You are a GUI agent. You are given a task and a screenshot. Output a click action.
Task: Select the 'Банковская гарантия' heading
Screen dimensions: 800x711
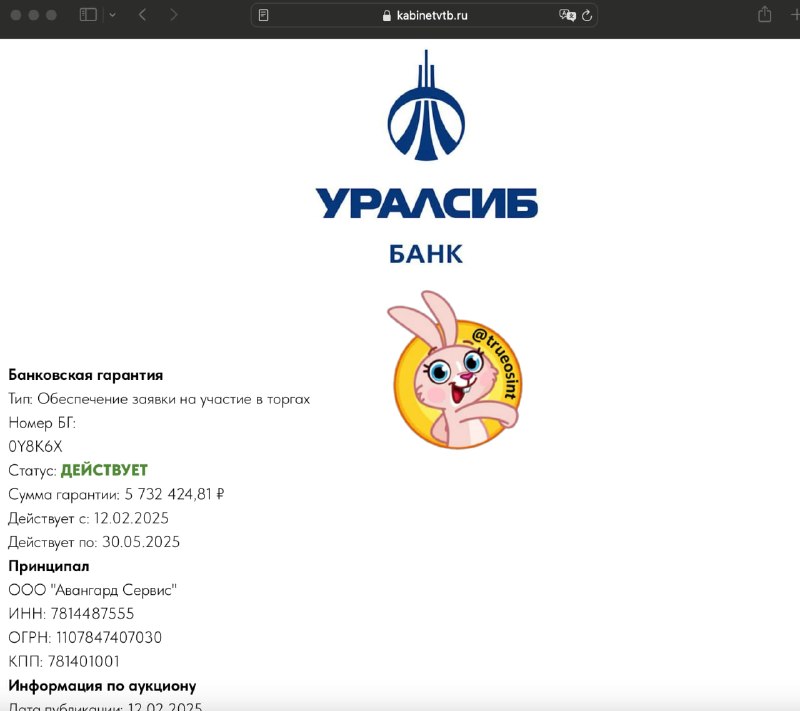pos(86,375)
